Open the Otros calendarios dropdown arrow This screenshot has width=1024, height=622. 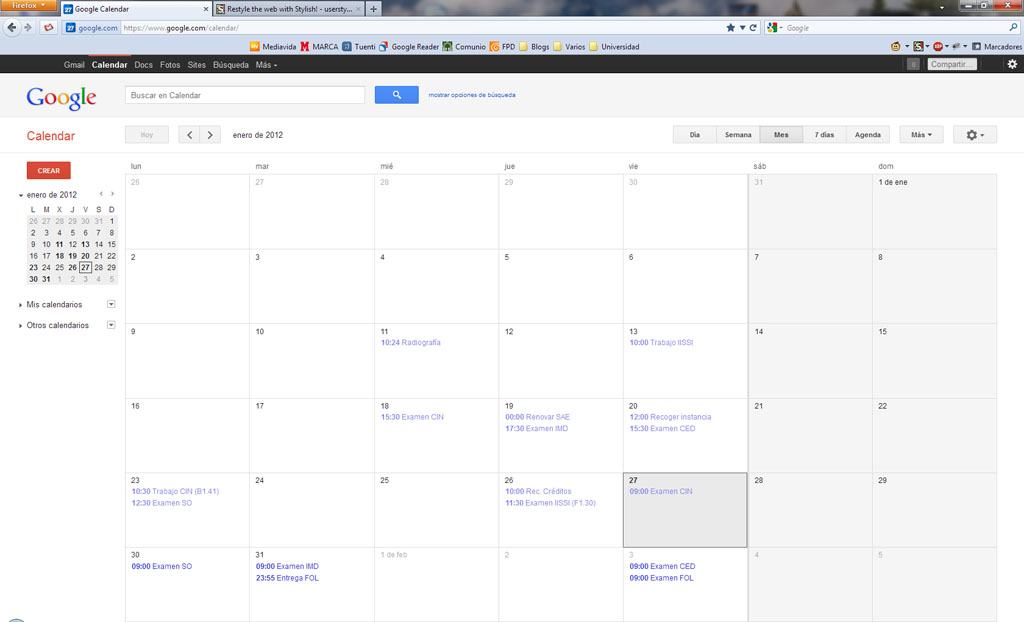(111, 325)
